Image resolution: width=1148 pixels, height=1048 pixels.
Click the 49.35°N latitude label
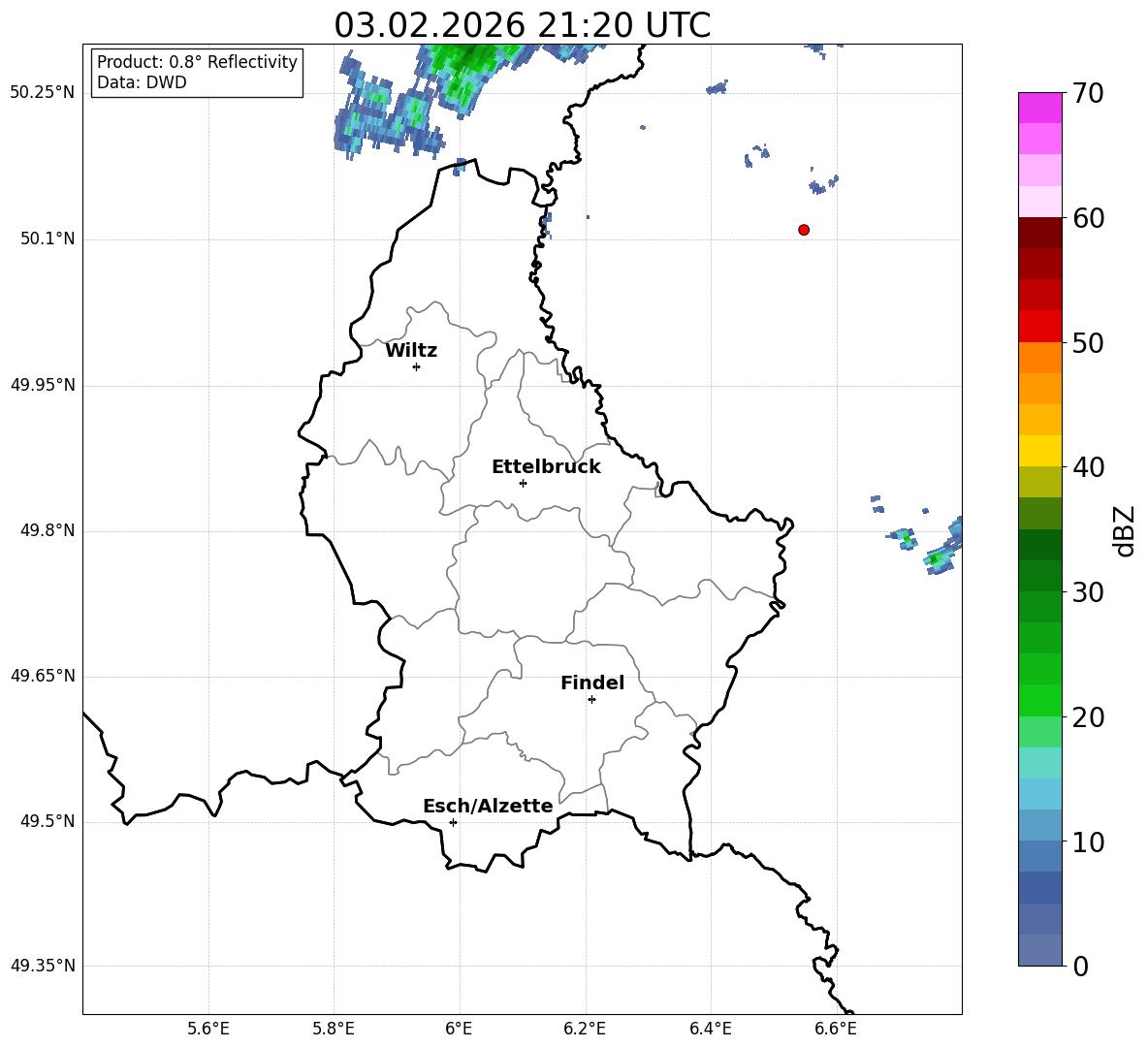[43, 966]
